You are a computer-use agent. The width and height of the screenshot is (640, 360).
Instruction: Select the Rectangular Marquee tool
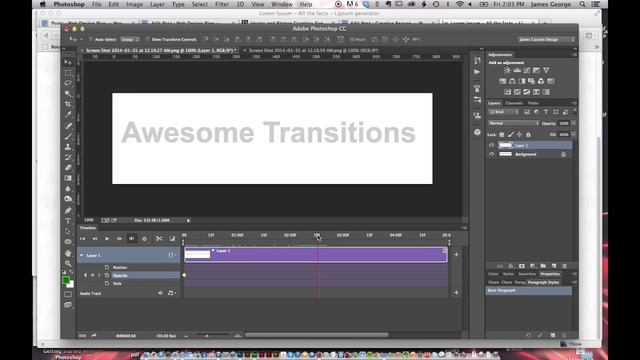click(68, 73)
